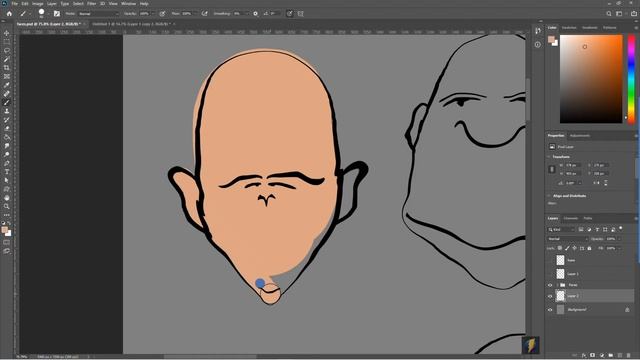This screenshot has height=360, width=640.
Task: Expand the group folder in Layers
Action: [557, 285]
